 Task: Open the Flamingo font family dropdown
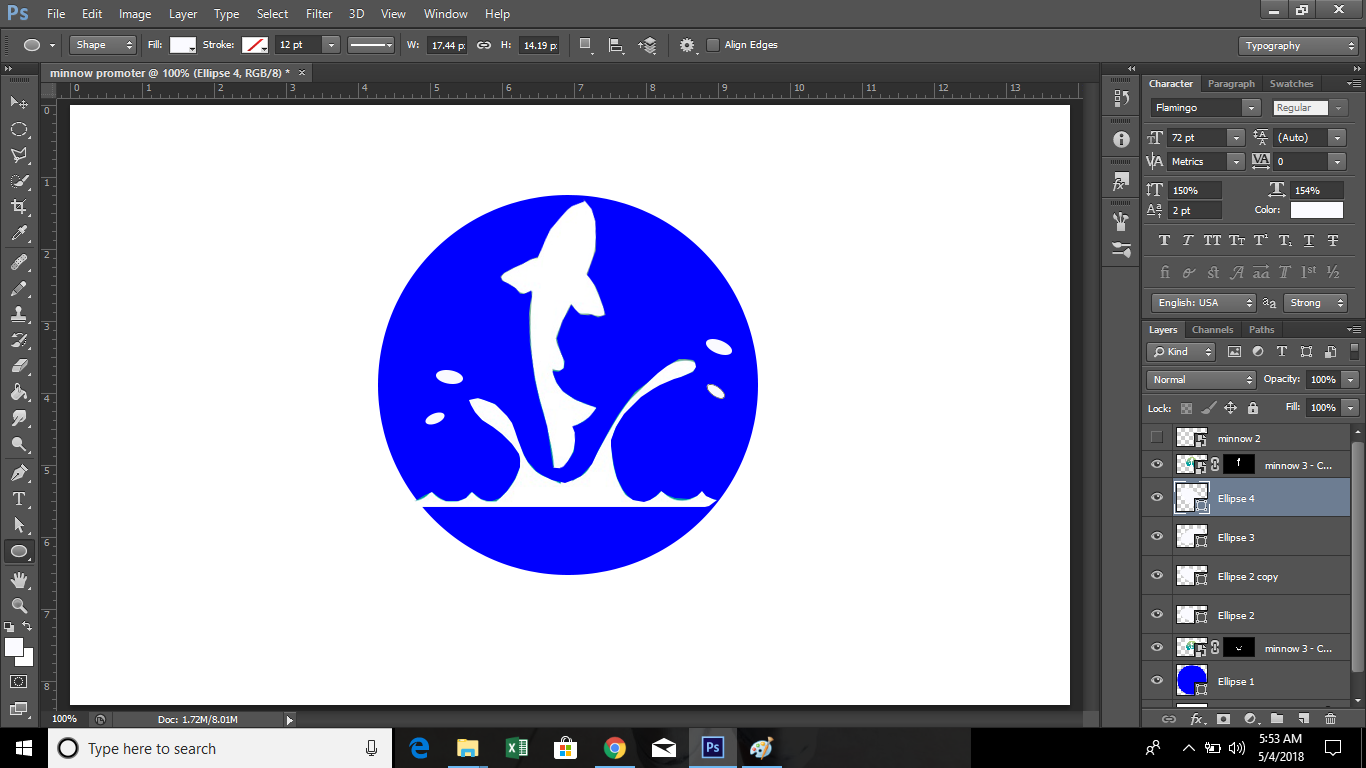coord(1251,108)
